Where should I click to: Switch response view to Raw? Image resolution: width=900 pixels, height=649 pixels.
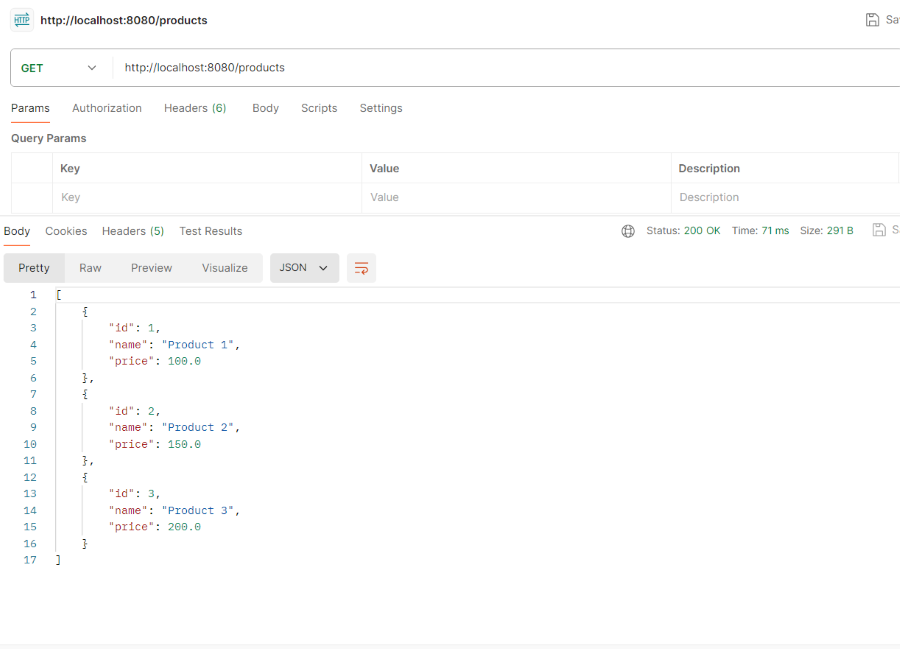coord(91,268)
